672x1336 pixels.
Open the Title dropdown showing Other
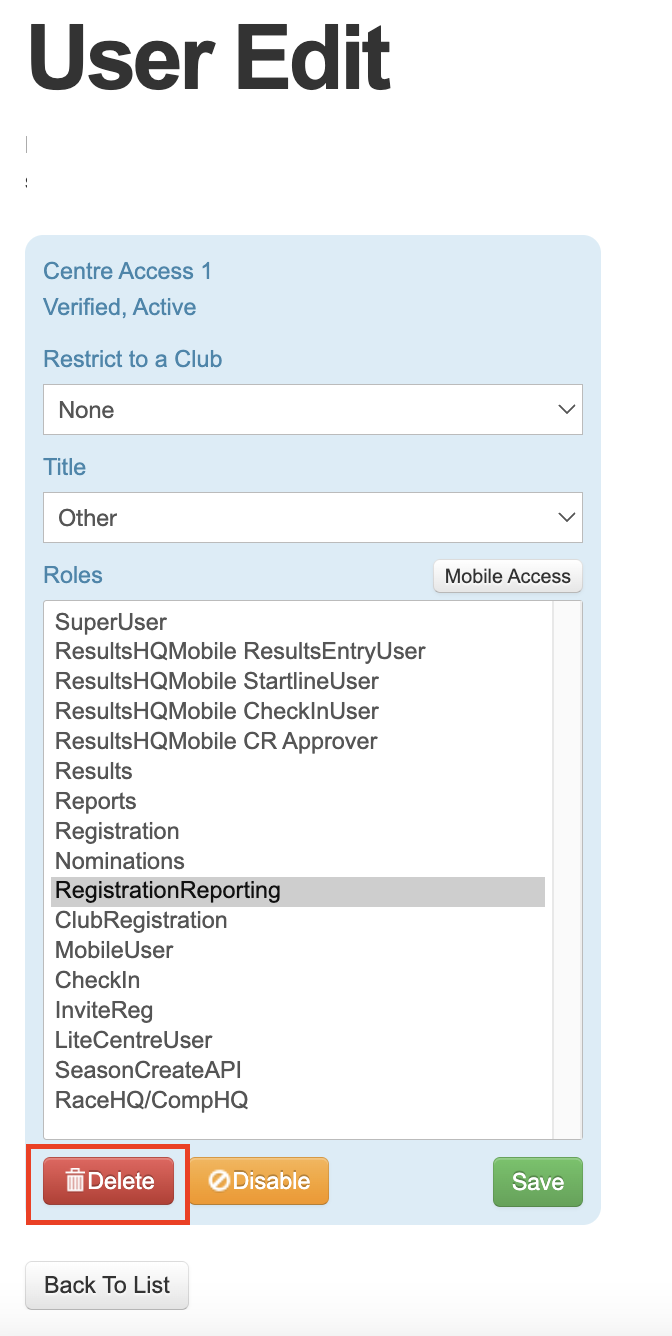pos(313,518)
